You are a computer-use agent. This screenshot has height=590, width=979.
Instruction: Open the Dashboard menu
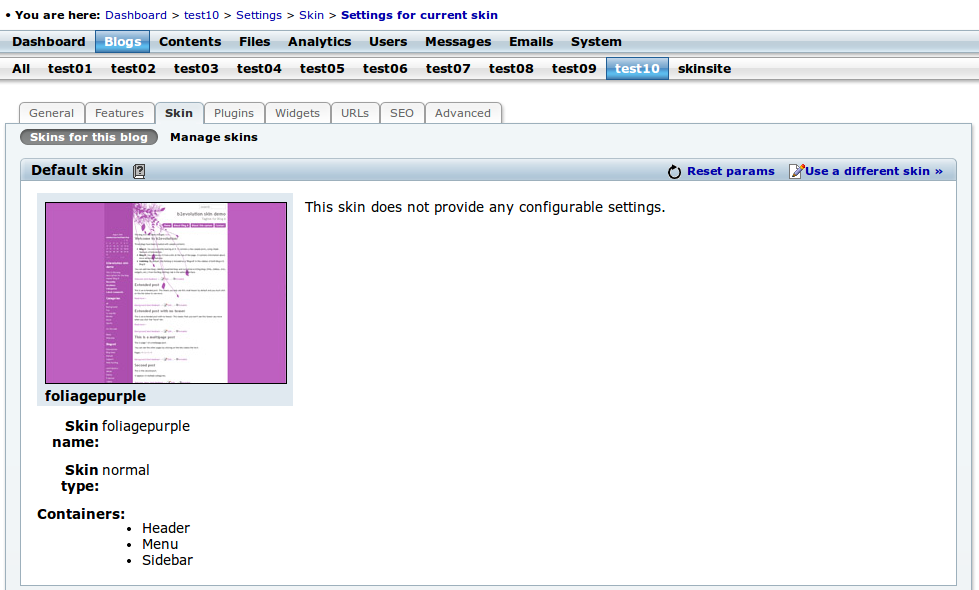(49, 42)
